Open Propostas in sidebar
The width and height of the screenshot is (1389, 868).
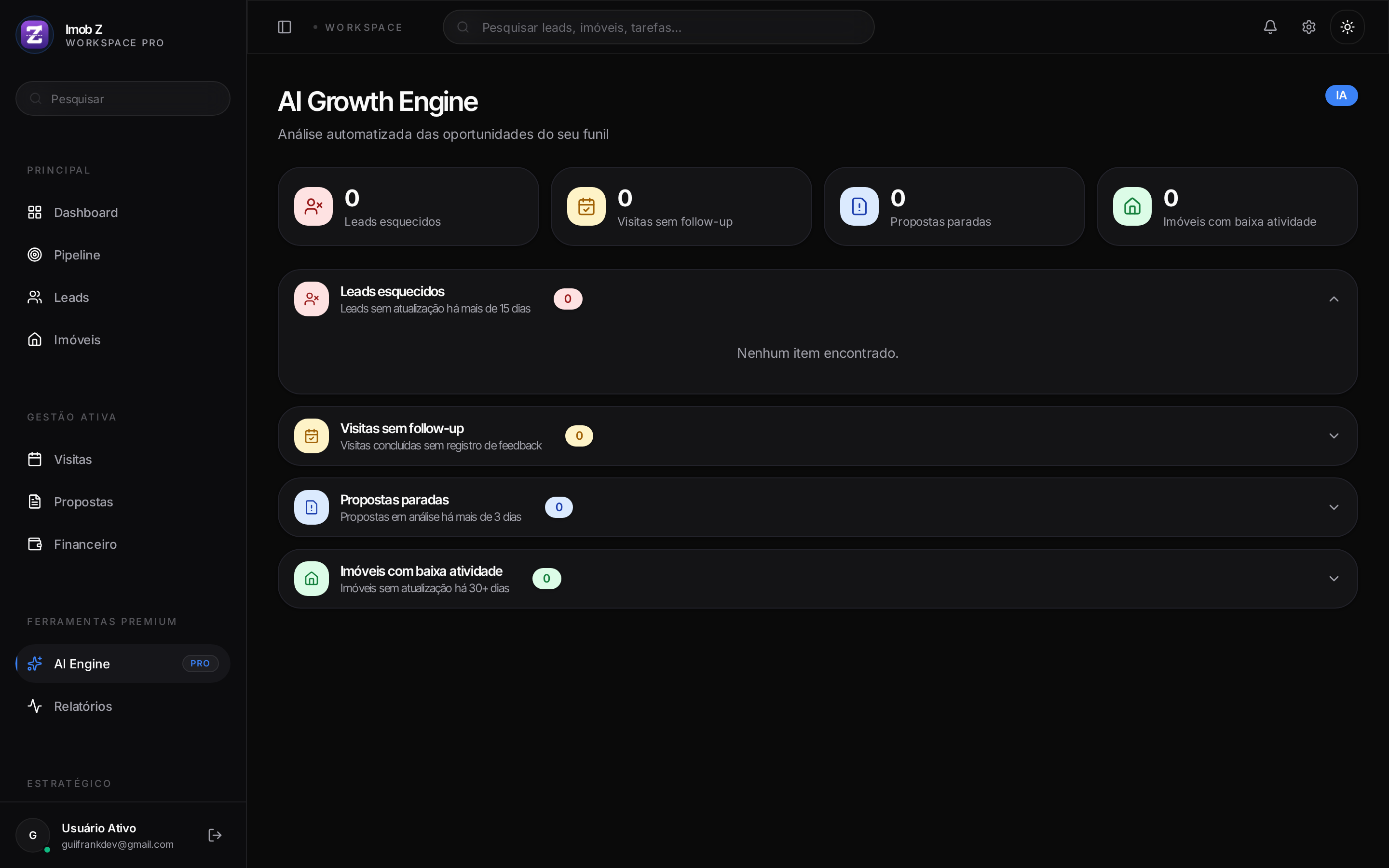click(x=123, y=502)
